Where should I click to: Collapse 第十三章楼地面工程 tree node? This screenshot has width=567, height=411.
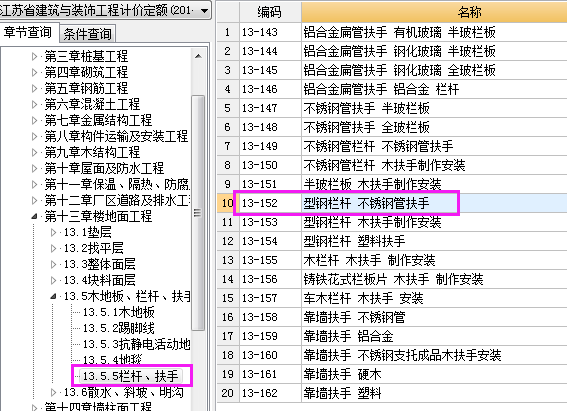tap(34, 217)
